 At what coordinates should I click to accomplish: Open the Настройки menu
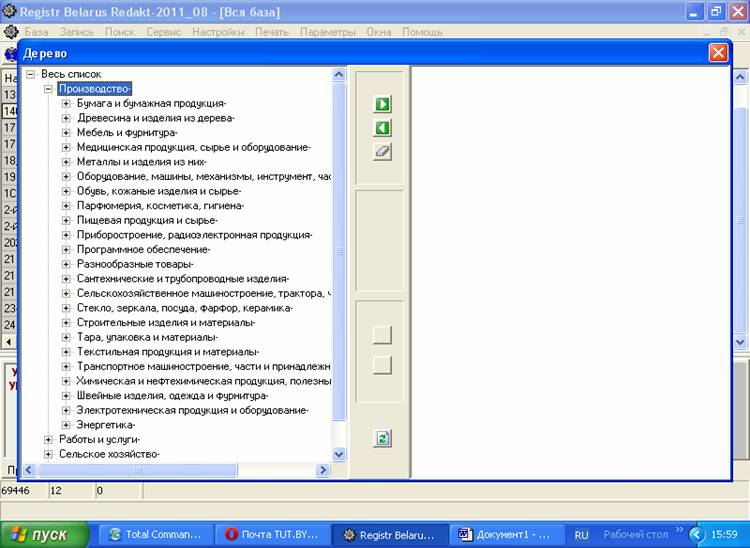pos(217,32)
